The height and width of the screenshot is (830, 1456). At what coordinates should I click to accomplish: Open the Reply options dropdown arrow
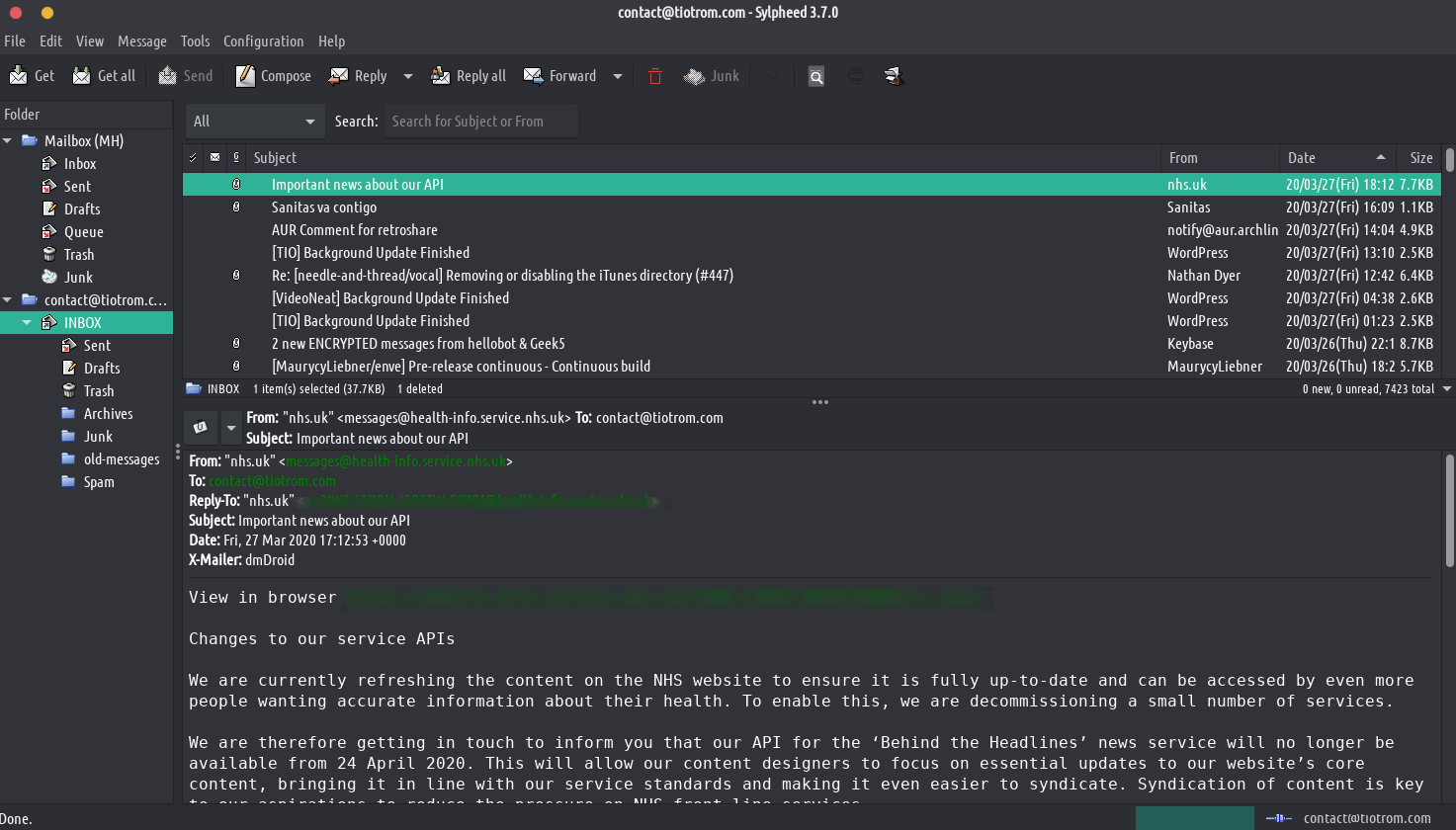pos(407,76)
